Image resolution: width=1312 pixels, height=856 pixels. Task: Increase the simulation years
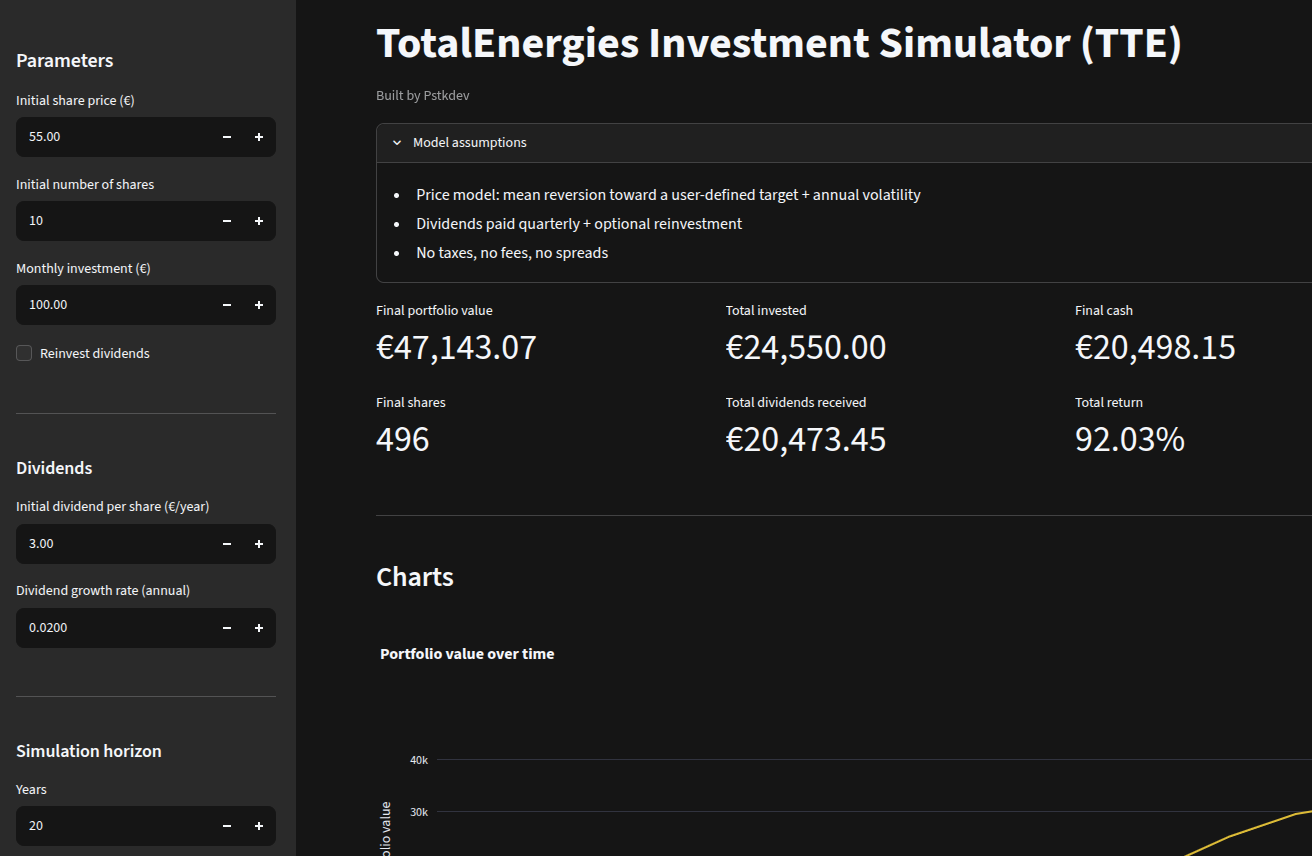[x=259, y=826]
